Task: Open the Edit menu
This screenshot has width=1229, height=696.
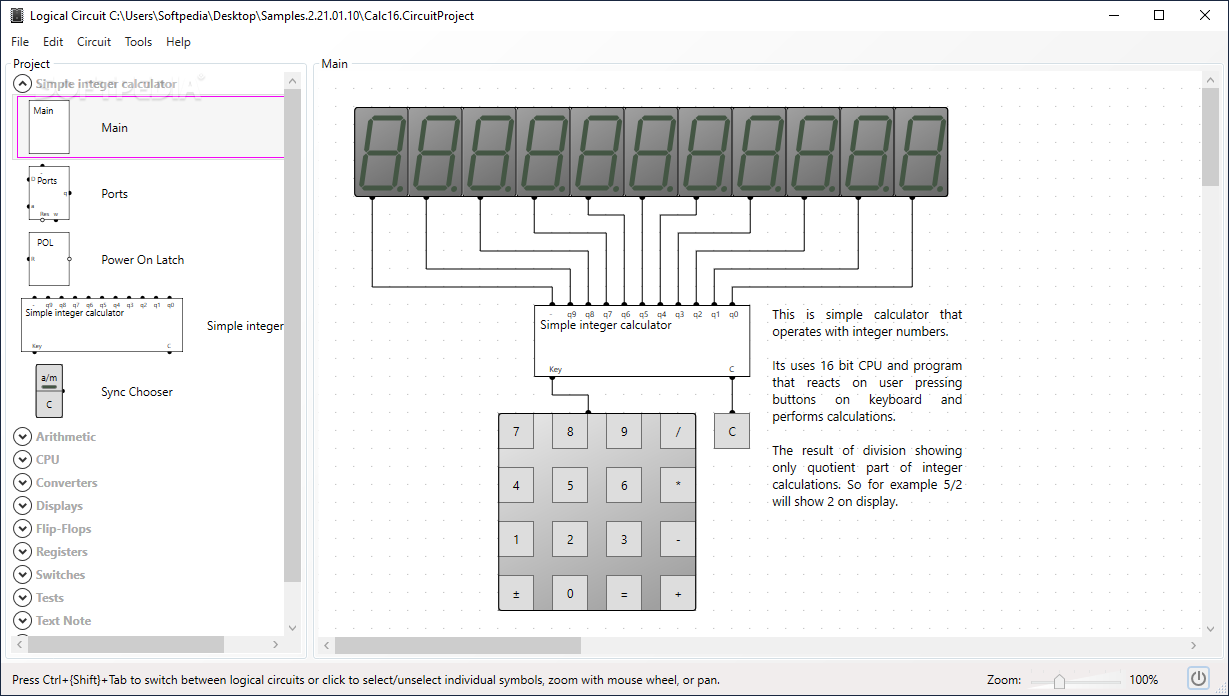Action: click(x=53, y=42)
